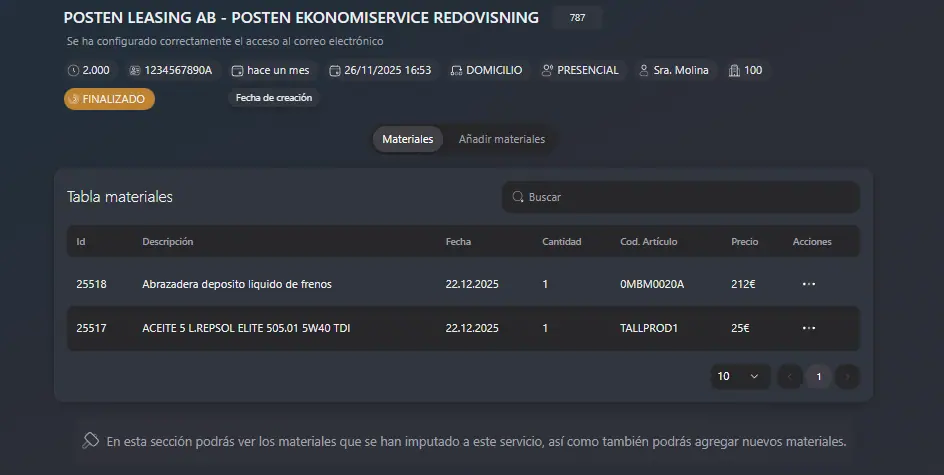Open the Añadir materiales tab

501,139
